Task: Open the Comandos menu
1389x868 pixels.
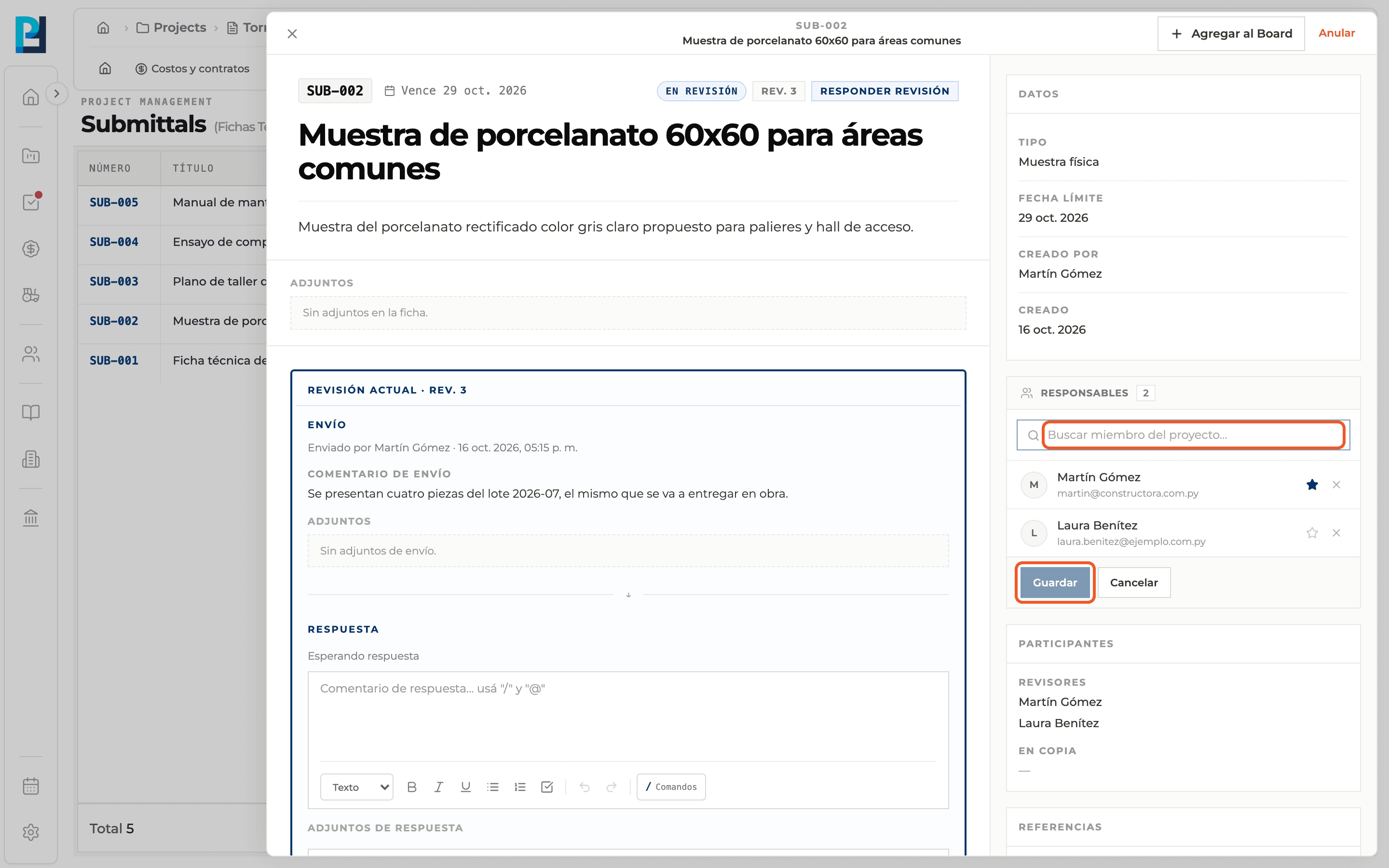Action: (x=671, y=787)
